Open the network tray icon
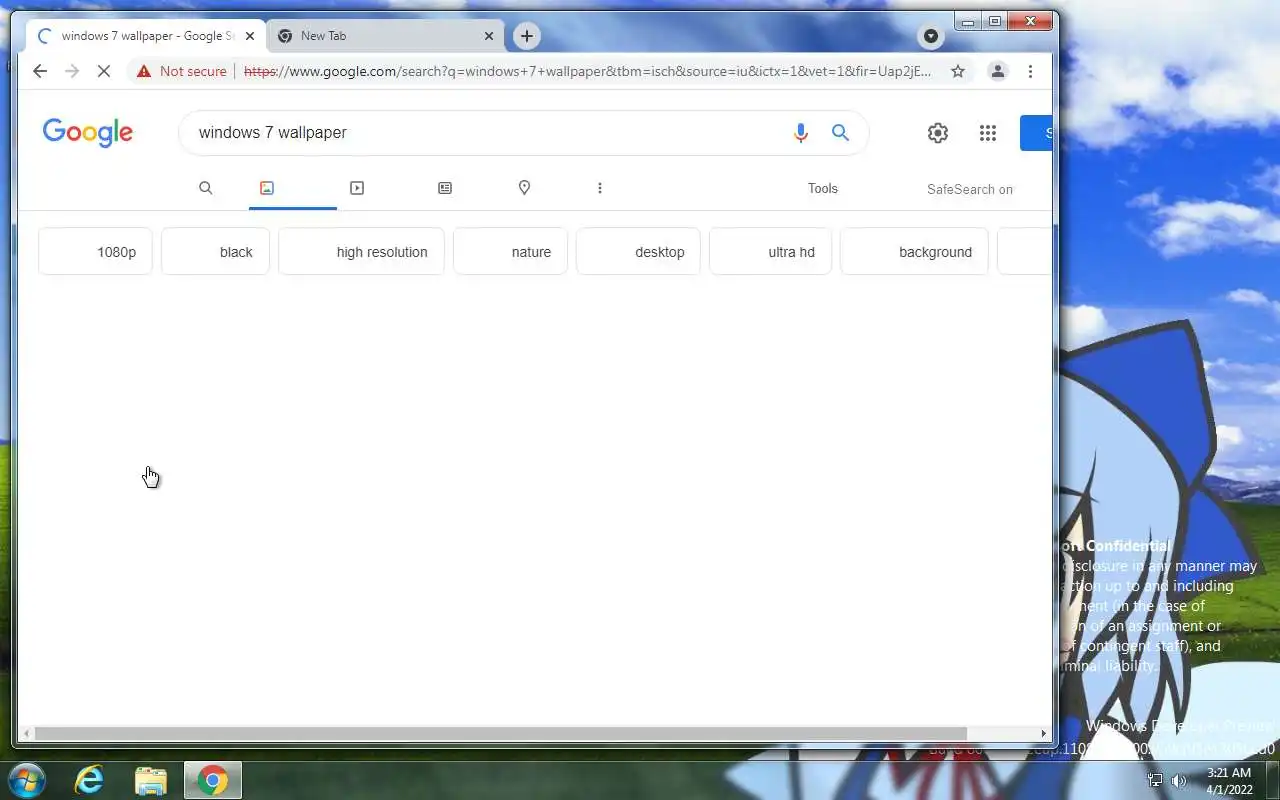Screen dimensions: 1280x800 coord(1155,781)
